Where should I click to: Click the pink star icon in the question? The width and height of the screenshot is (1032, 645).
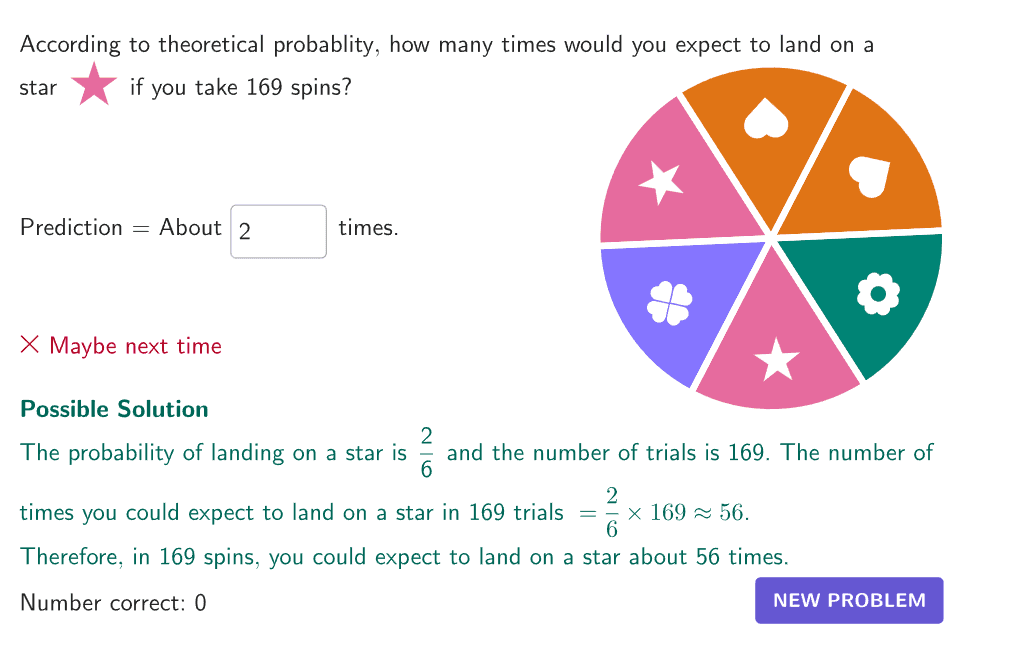click(93, 85)
